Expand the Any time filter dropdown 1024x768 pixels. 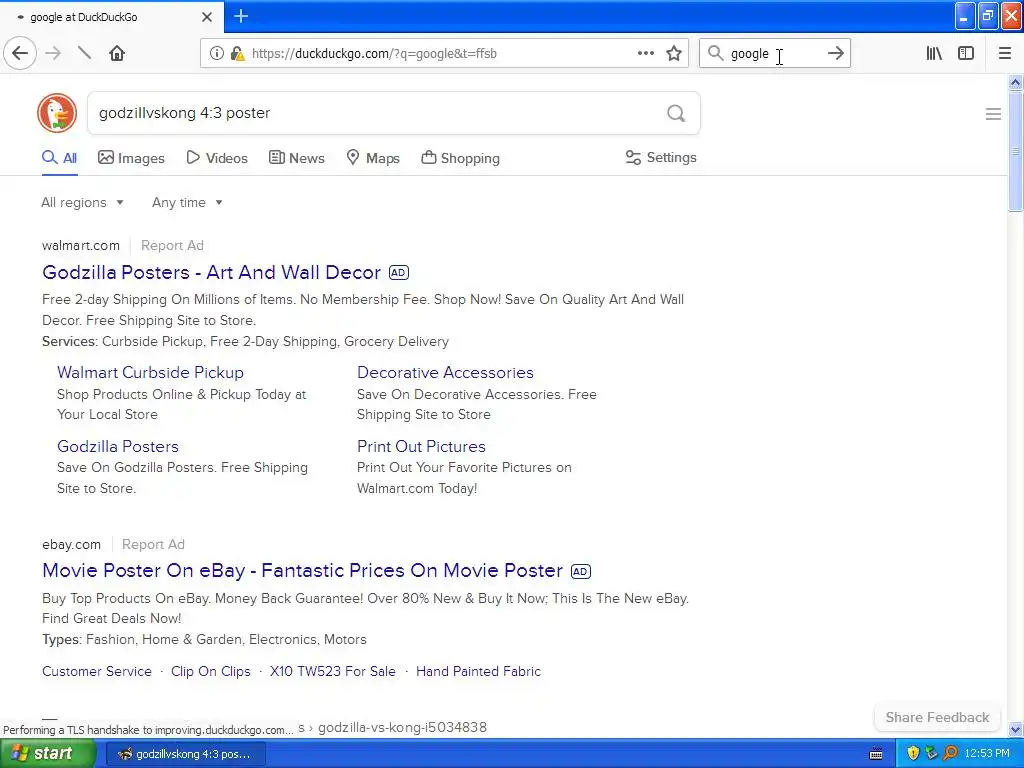click(x=187, y=202)
